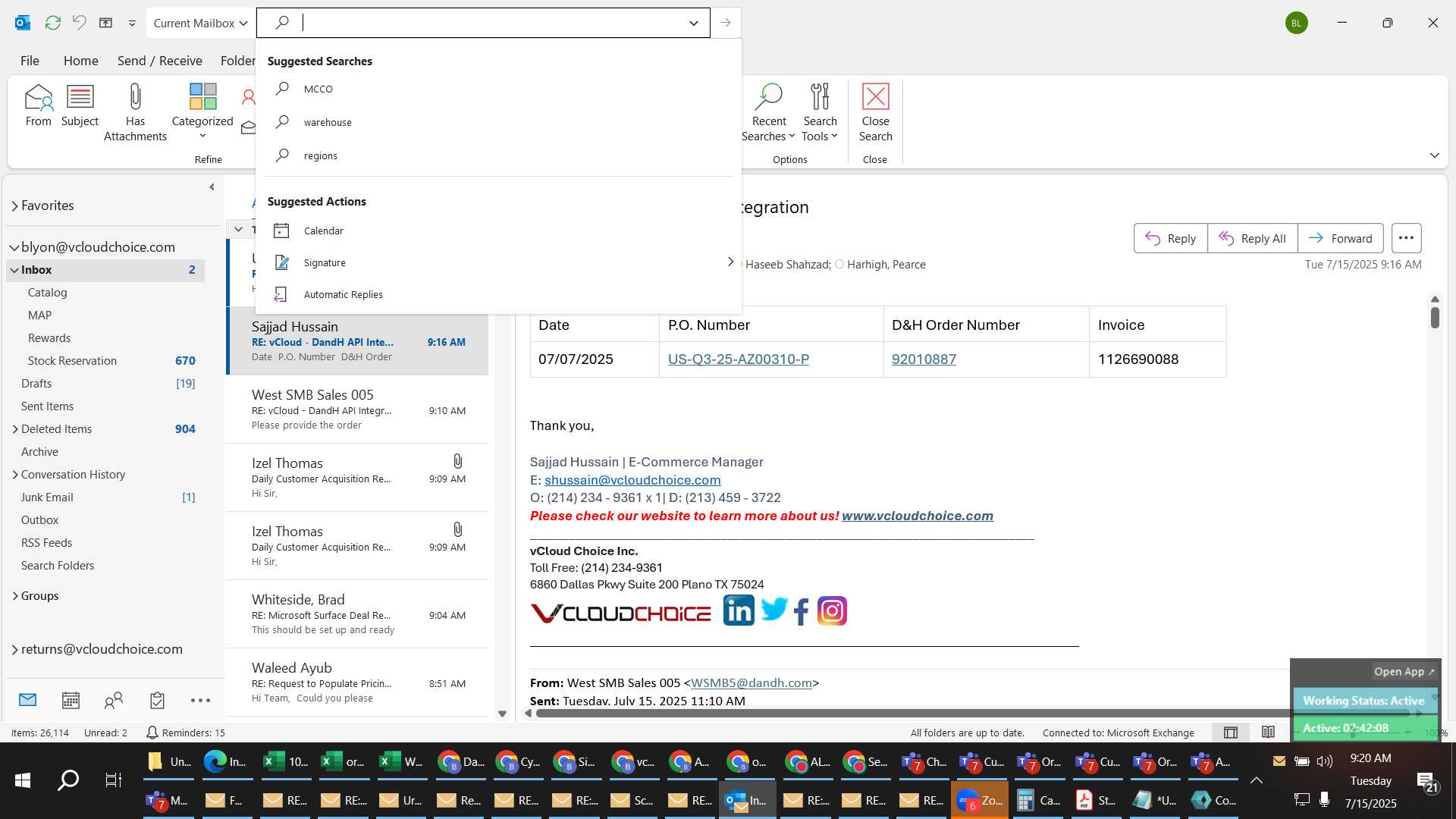Switch to Reading view in status bar

(x=1268, y=733)
